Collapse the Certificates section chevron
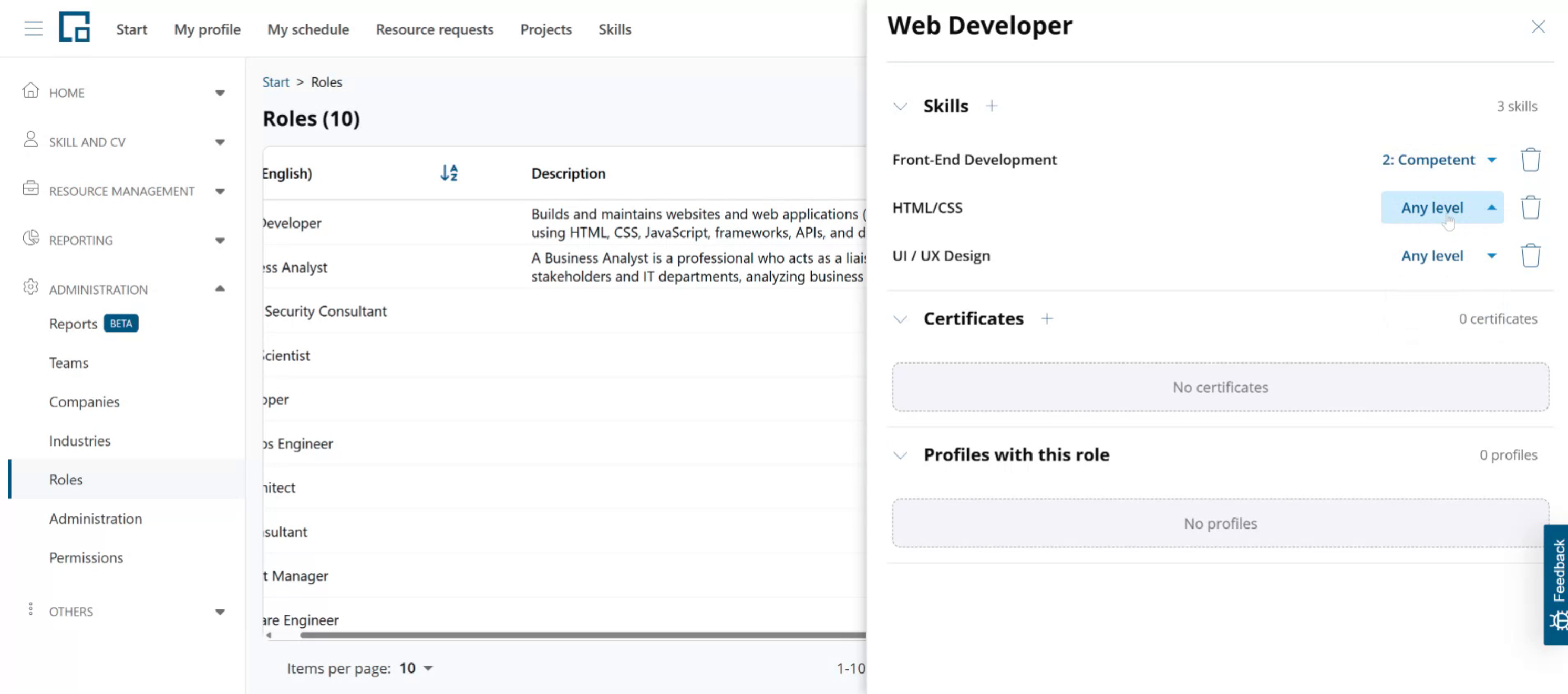This screenshot has height=694, width=1568. (x=900, y=319)
